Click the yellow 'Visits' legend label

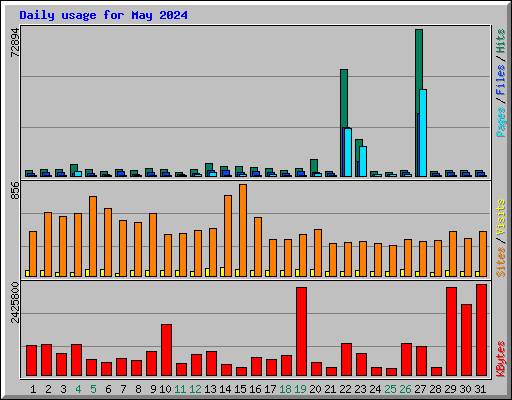[x=501, y=218]
